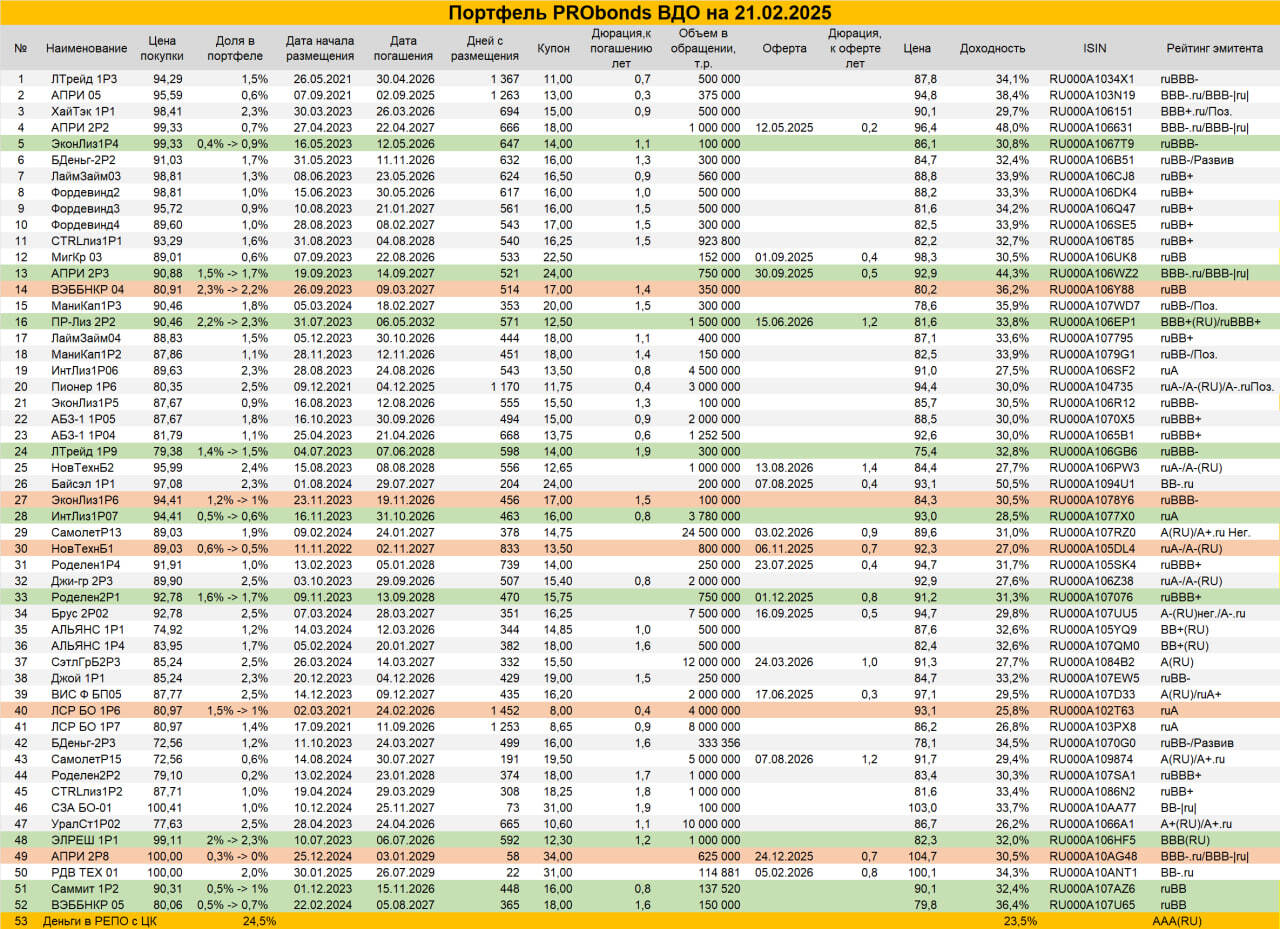
Task: Click the bond name 'СамолетР13'
Action: coord(85,532)
